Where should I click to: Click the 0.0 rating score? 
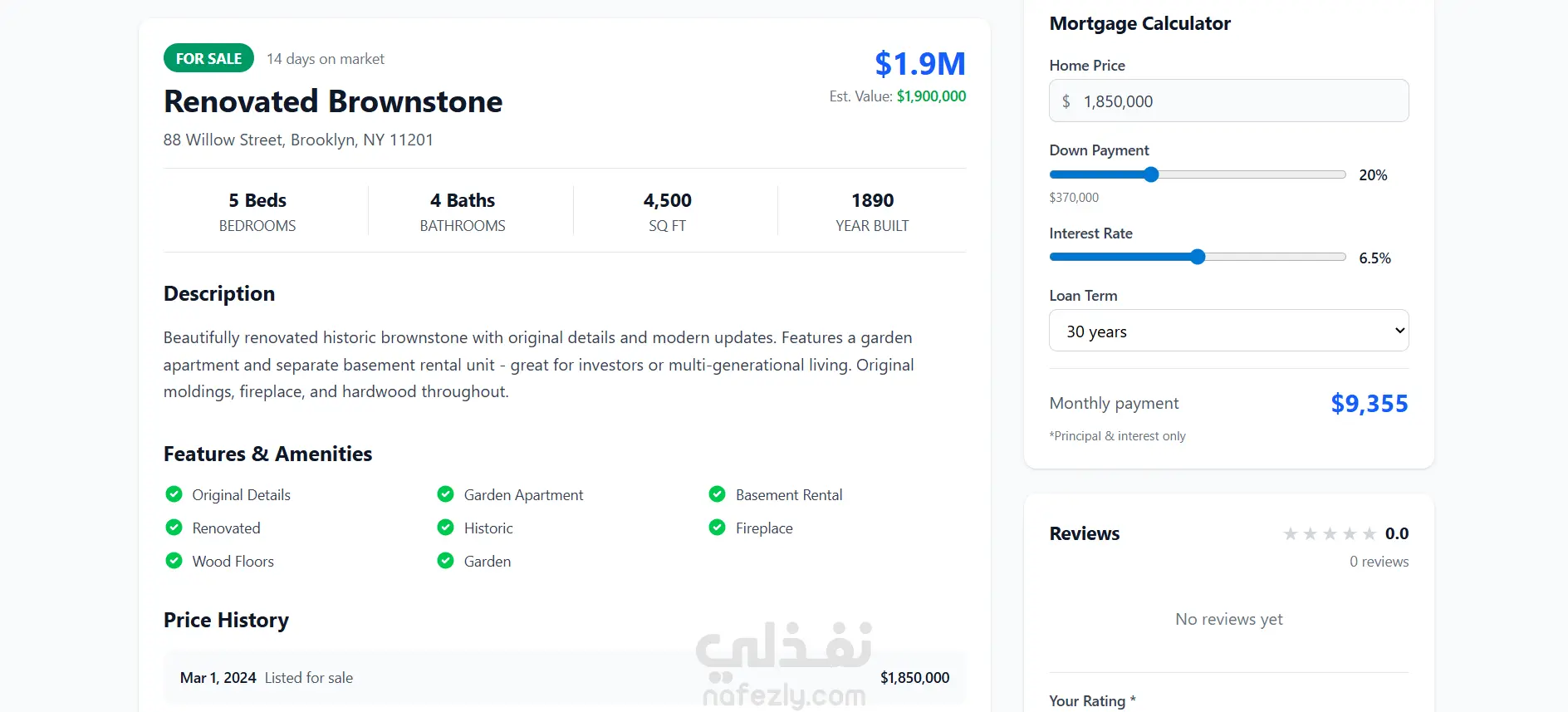(x=1397, y=533)
